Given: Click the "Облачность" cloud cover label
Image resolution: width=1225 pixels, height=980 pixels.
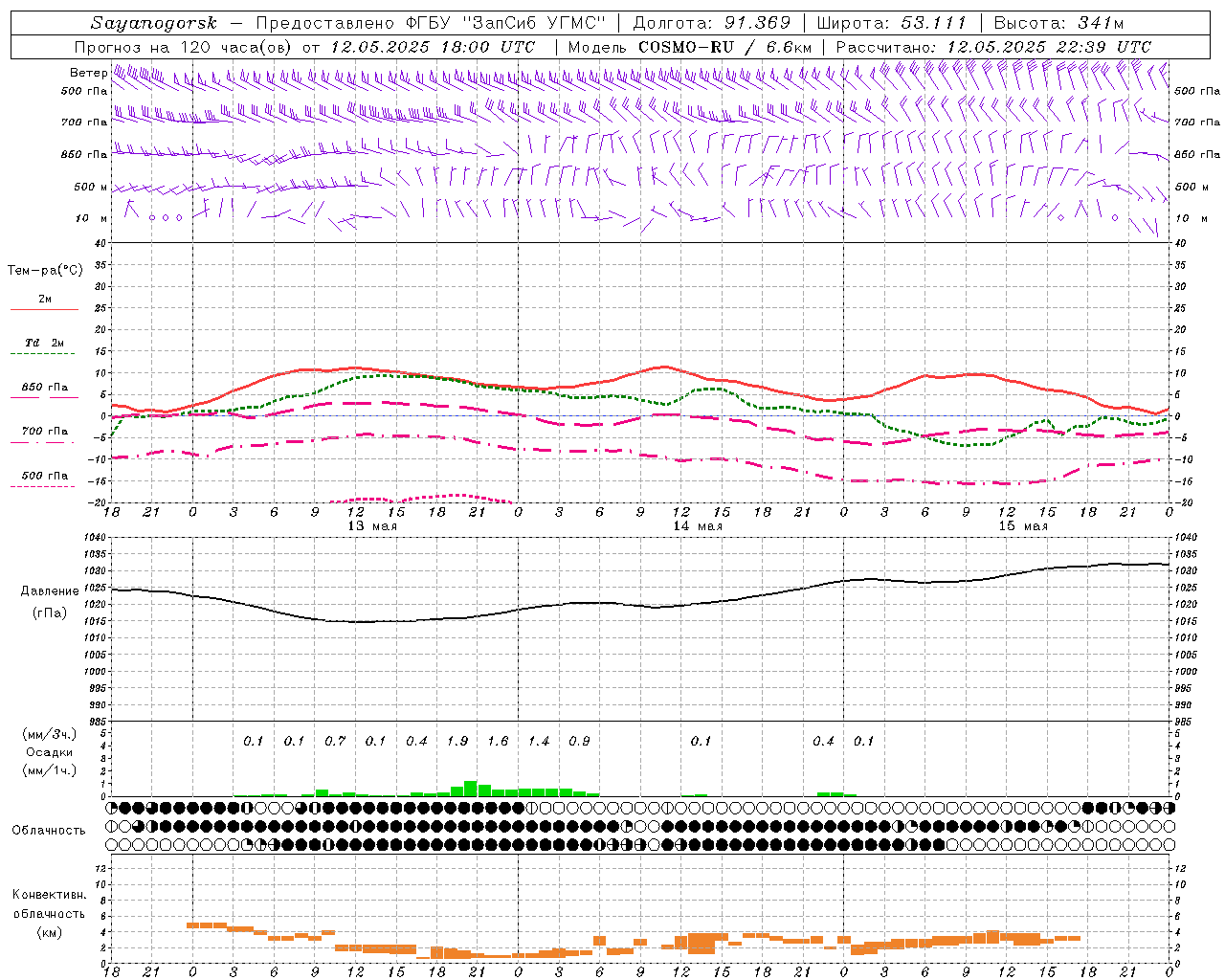Looking at the screenshot, I should [x=49, y=831].
